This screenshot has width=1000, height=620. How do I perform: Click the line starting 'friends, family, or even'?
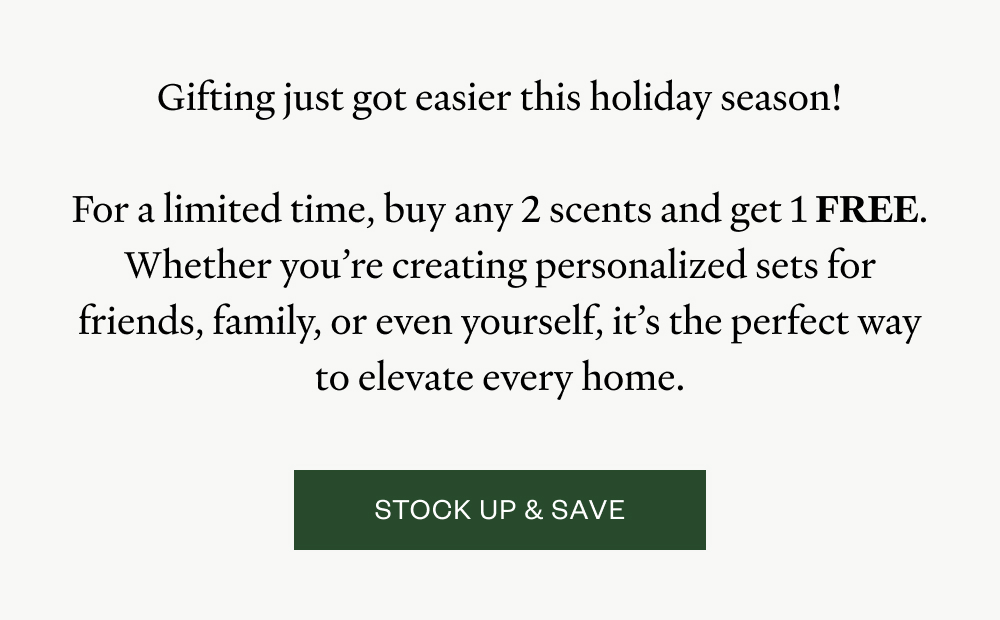(499, 323)
